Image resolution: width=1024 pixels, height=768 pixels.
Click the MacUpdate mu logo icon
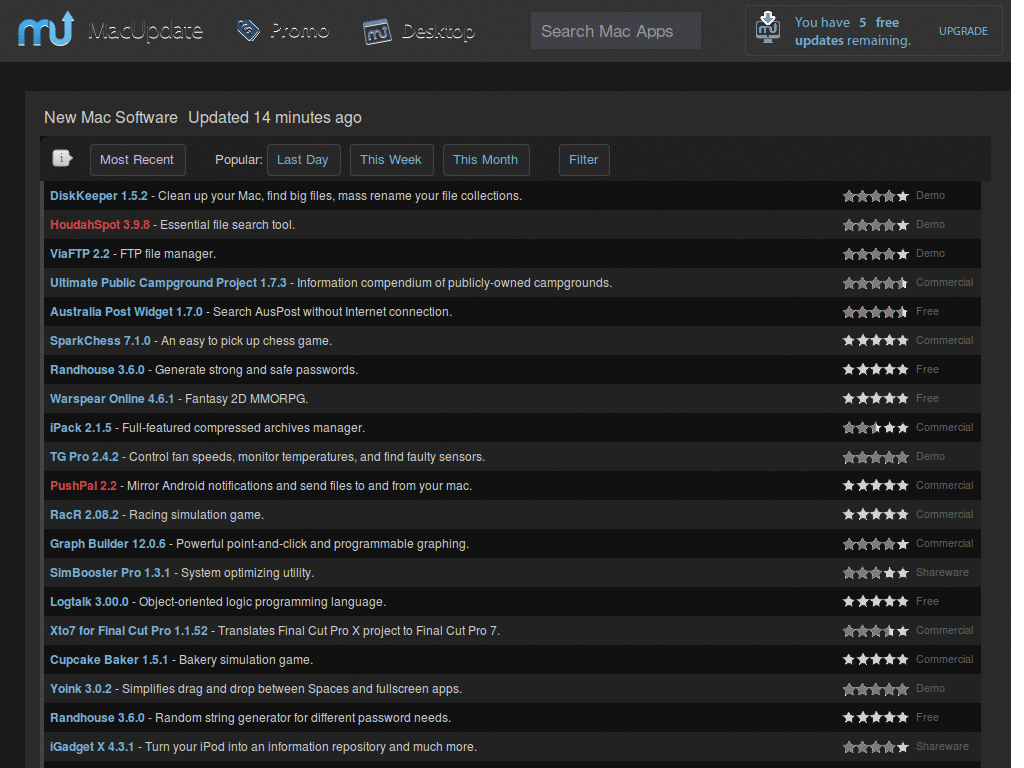coord(46,29)
